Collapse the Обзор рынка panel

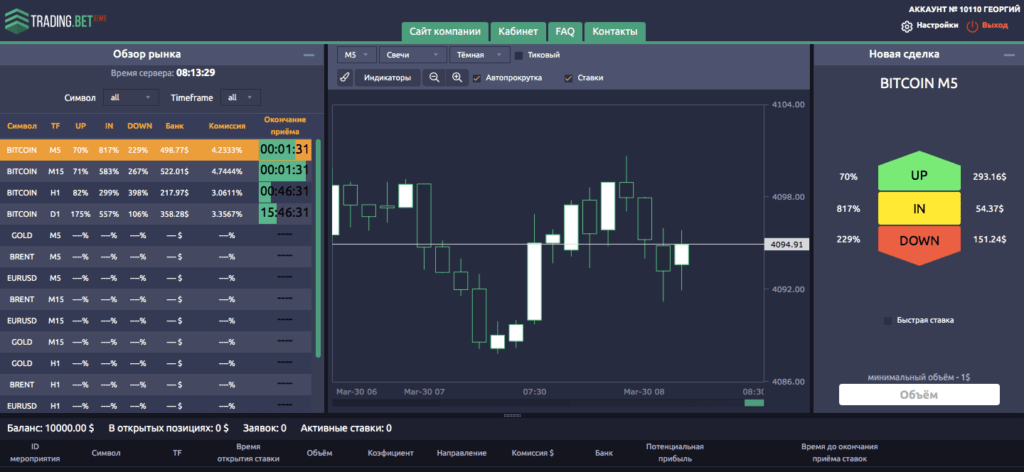point(308,55)
